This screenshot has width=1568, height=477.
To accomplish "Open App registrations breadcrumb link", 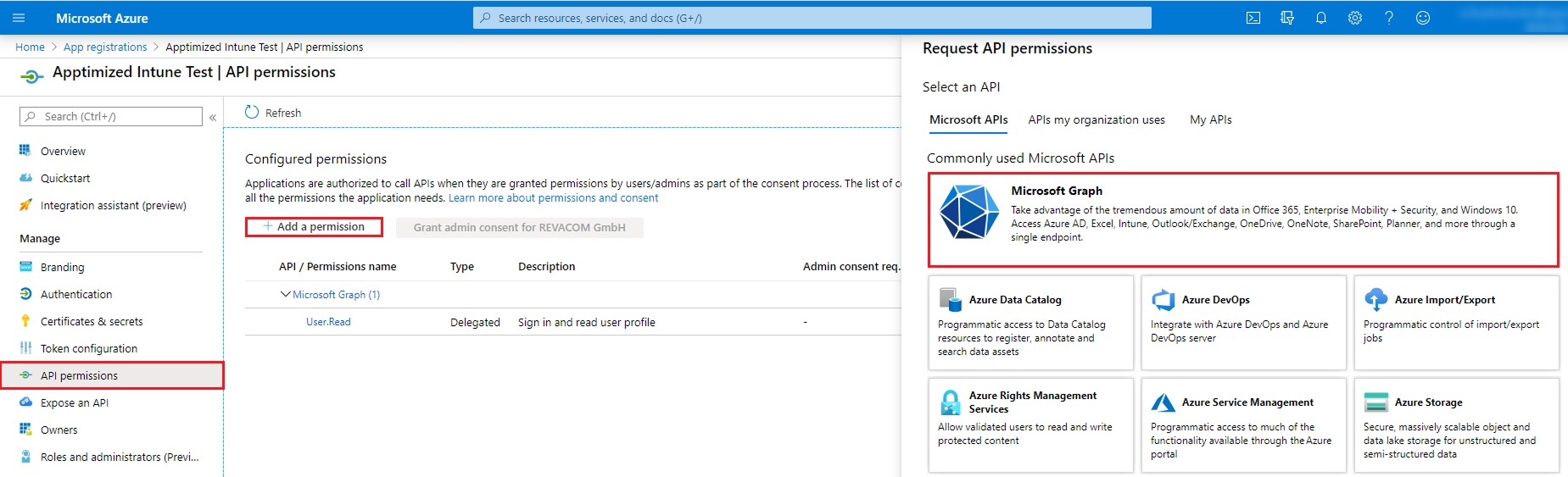I will [x=105, y=47].
